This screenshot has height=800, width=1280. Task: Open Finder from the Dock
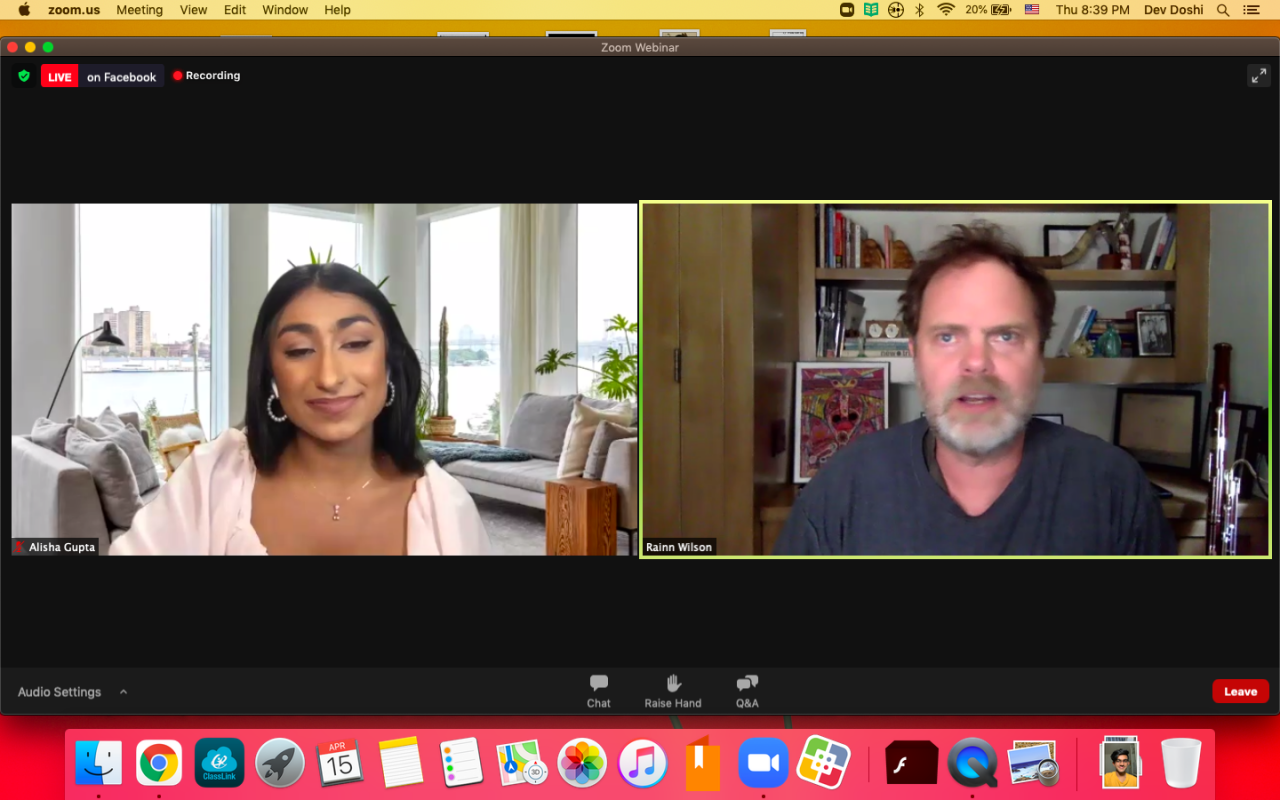click(x=98, y=763)
